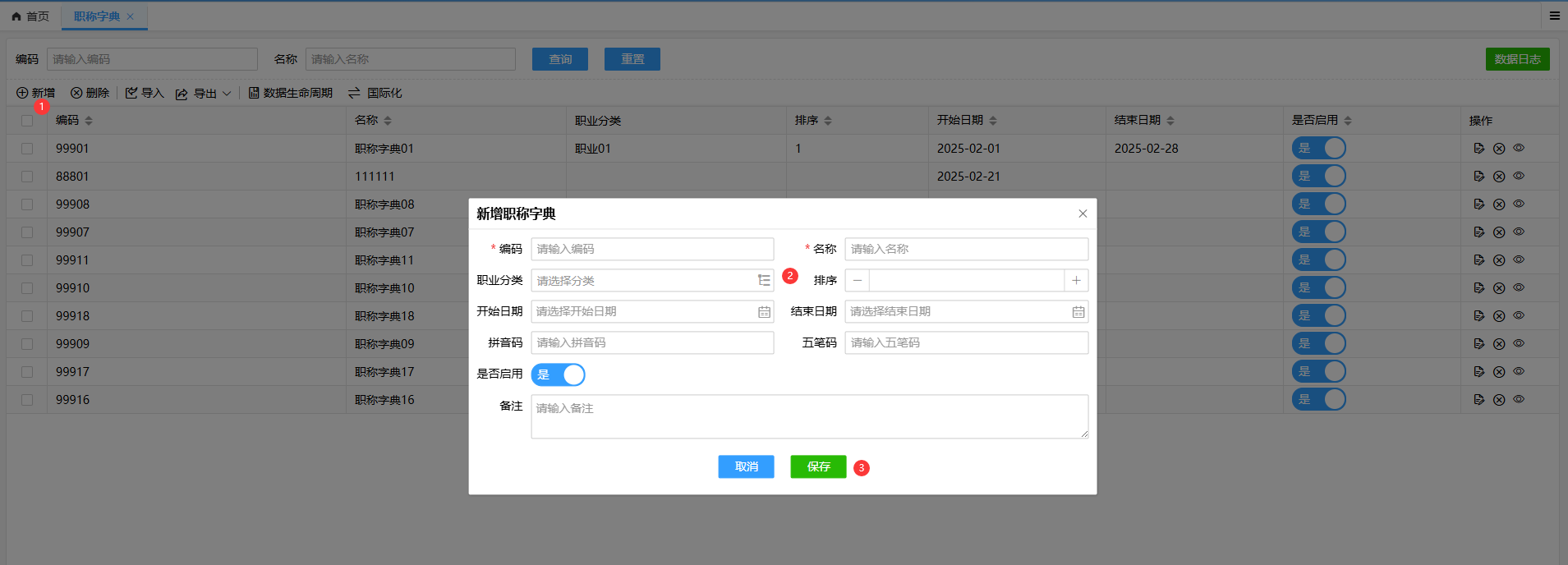Tick the checkbox for row 99901
The image size is (1568, 565).
click(x=27, y=149)
